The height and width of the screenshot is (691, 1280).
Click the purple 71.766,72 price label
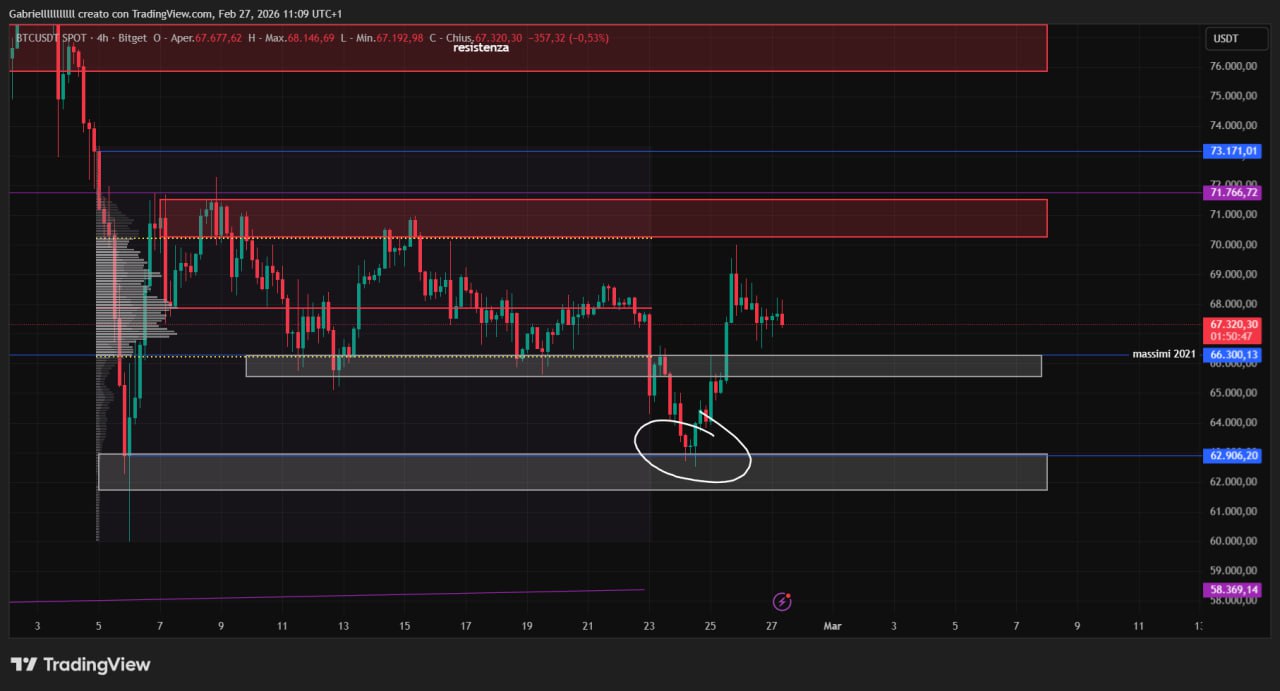[x=1233, y=192]
